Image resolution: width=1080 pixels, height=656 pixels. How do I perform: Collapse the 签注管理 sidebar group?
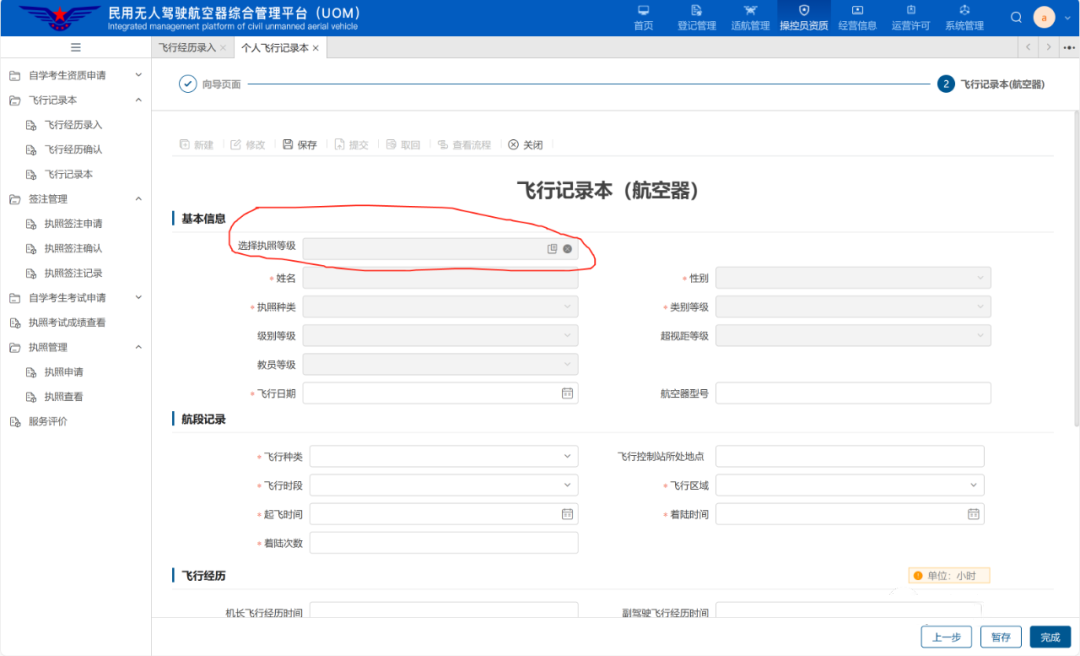76,199
